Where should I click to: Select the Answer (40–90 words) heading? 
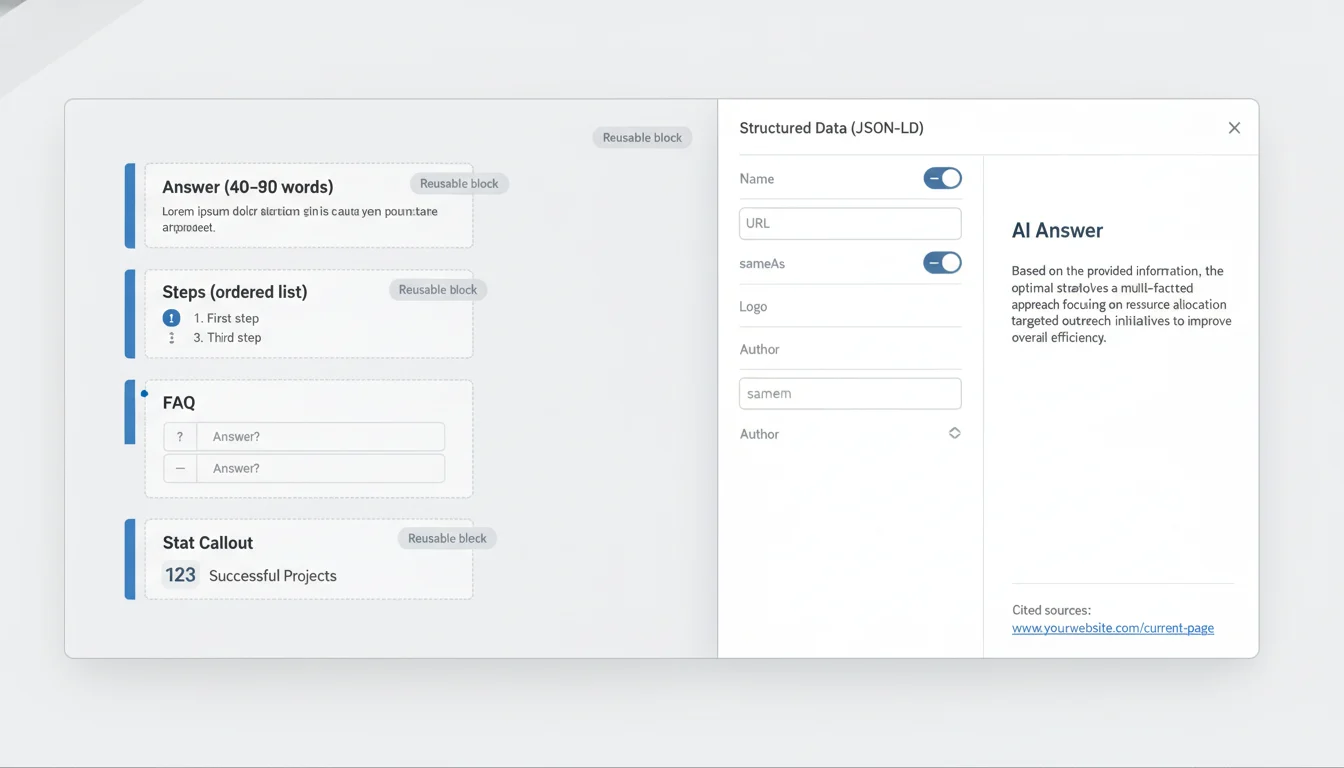[x=248, y=187]
